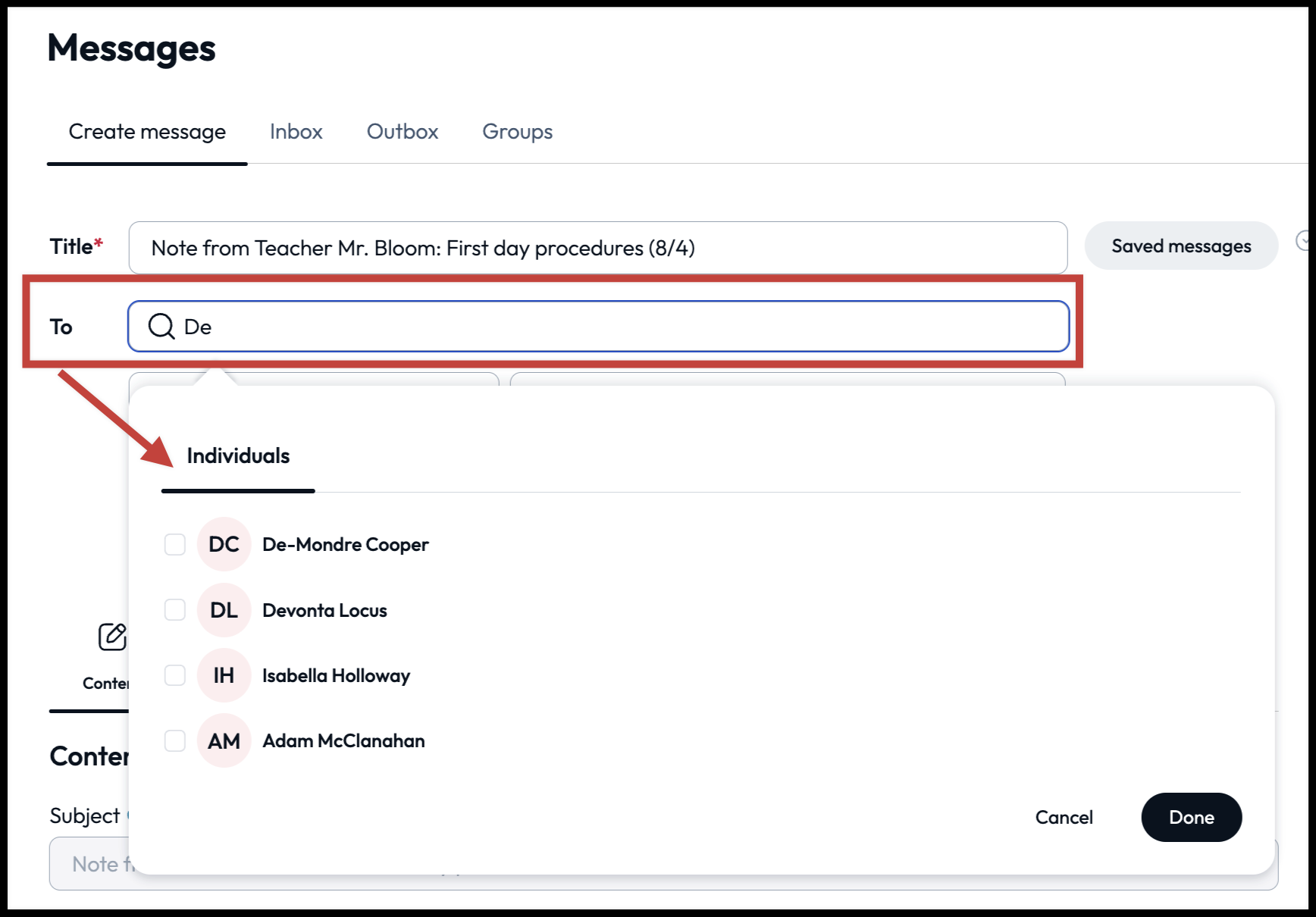Tick the Devonta Locus checkbox

tap(175, 610)
